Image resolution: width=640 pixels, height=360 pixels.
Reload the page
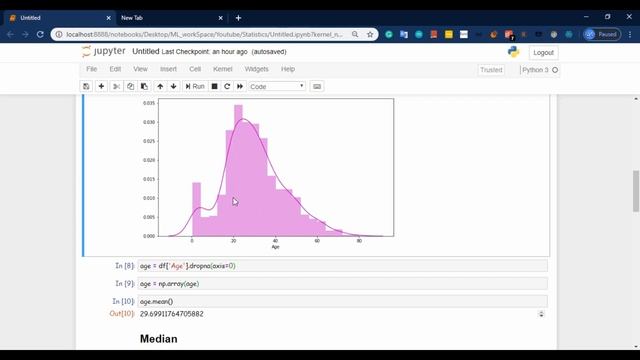point(40,35)
